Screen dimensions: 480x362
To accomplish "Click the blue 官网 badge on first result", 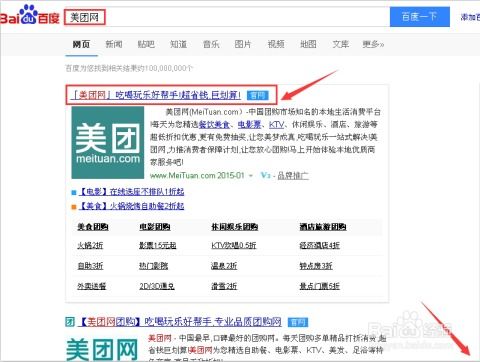I will pos(258,96).
